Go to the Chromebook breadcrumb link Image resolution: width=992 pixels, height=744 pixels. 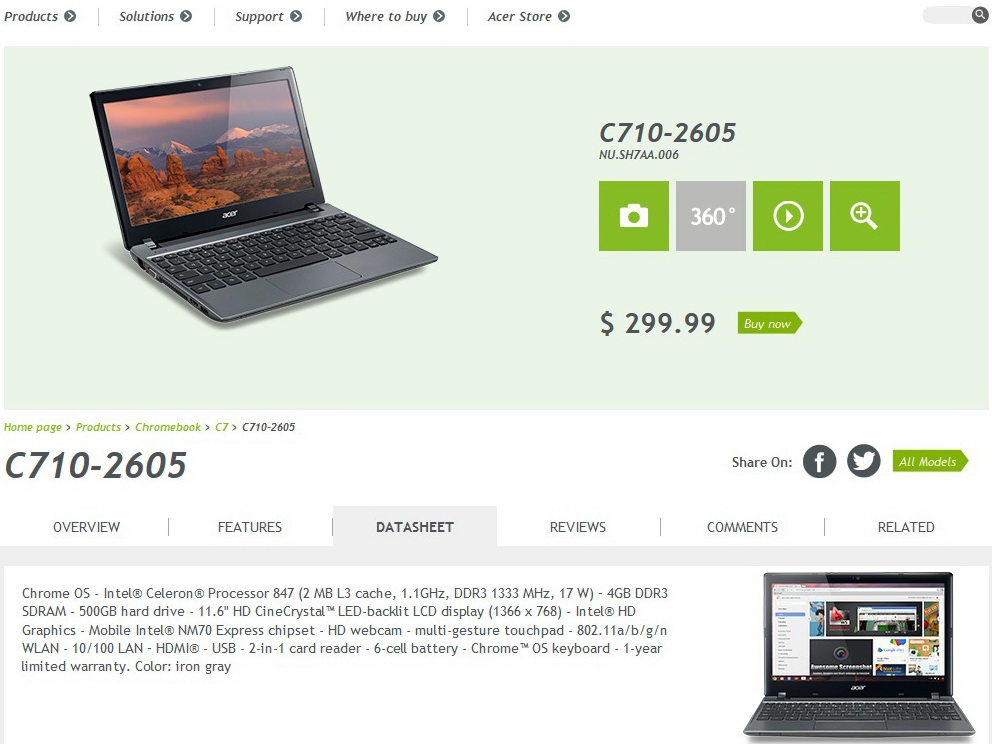coord(168,427)
